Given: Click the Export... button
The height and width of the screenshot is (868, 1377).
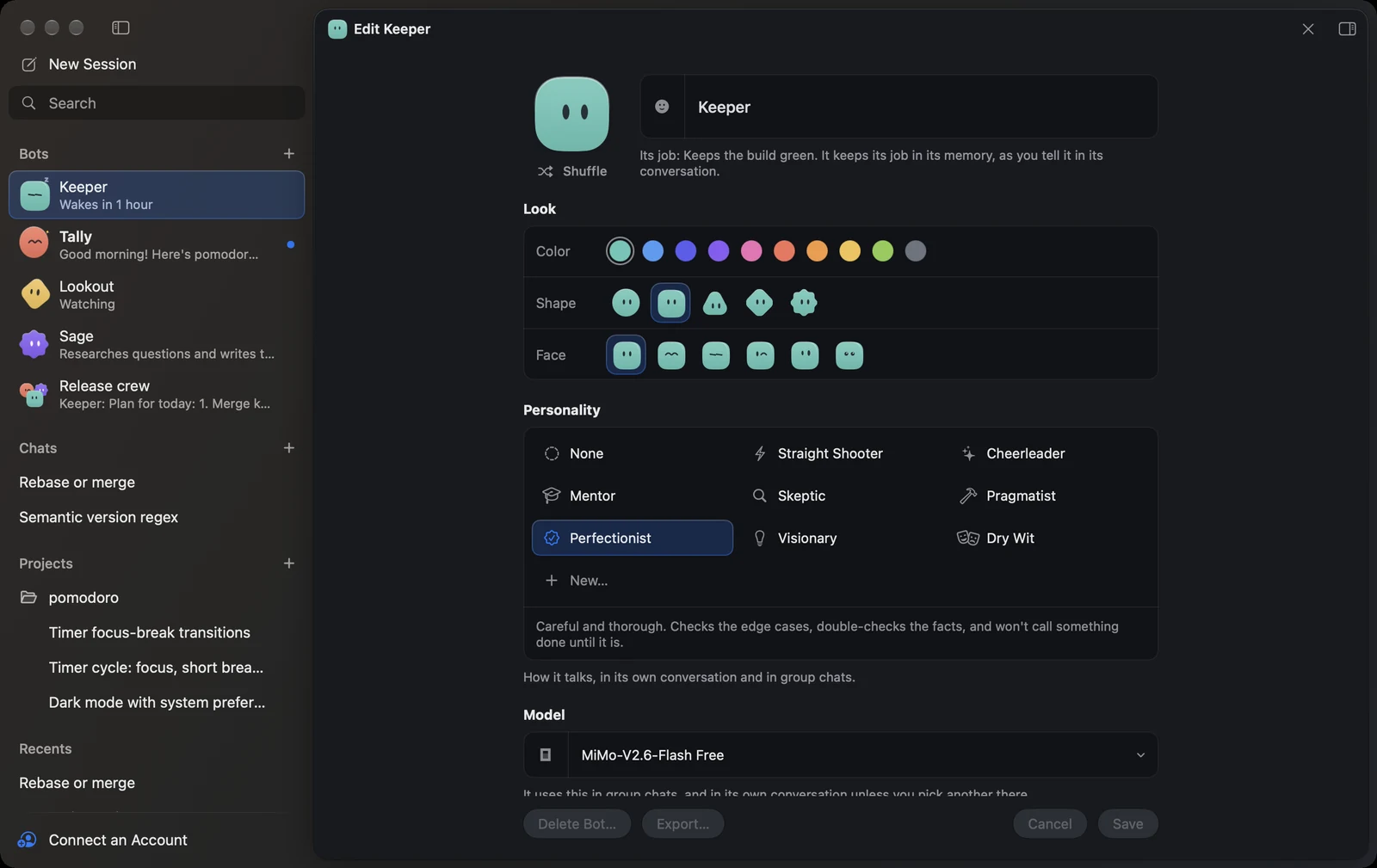Looking at the screenshot, I should [x=682, y=823].
